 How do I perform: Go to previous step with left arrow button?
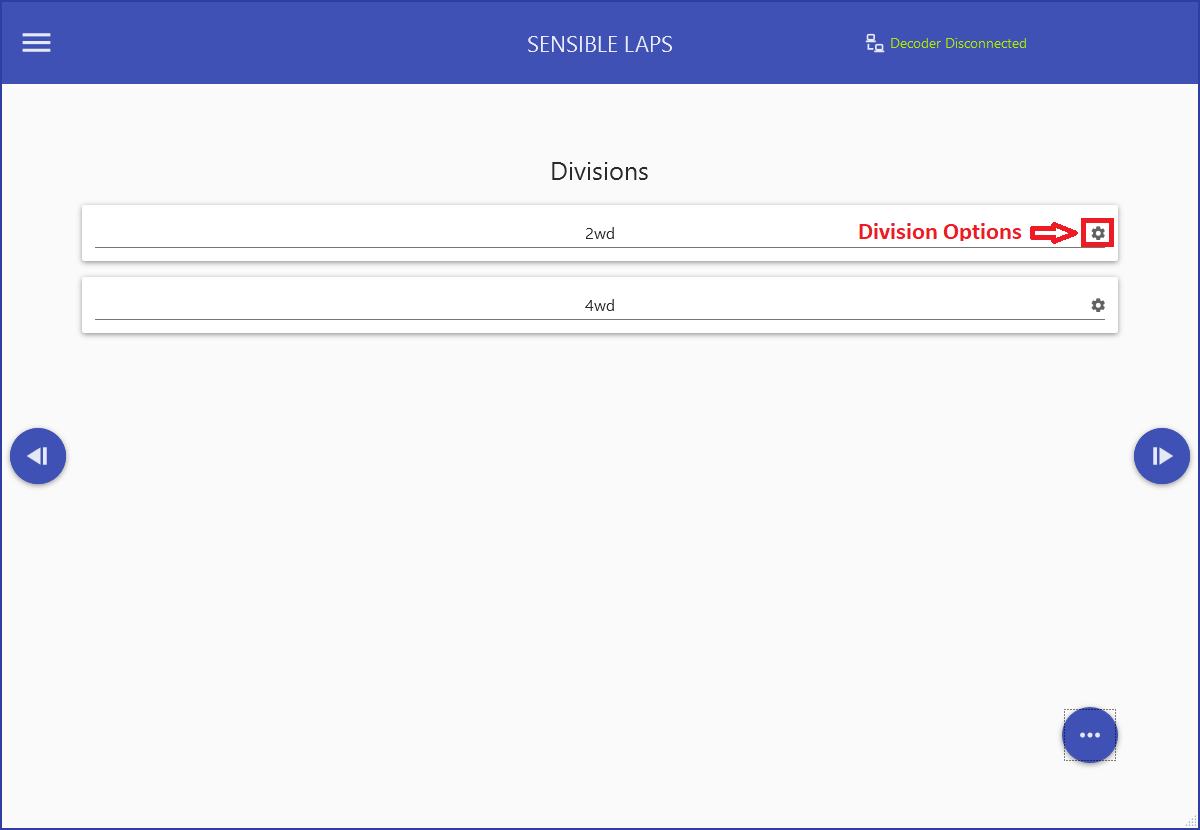point(38,457)
